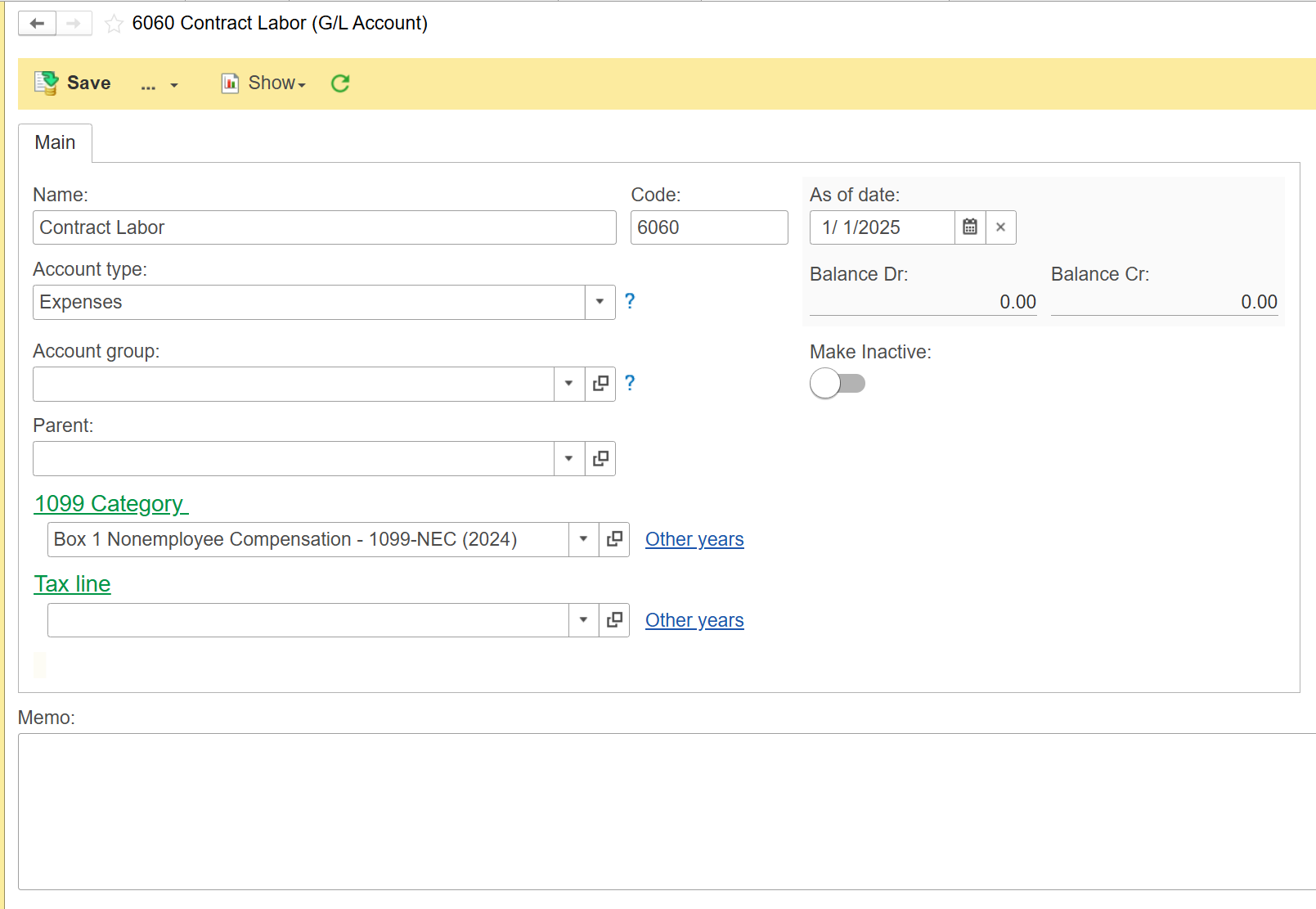Open the Show menu
Image resolution: width=1316 pixels, height=909 pixels.
(264, 83)
